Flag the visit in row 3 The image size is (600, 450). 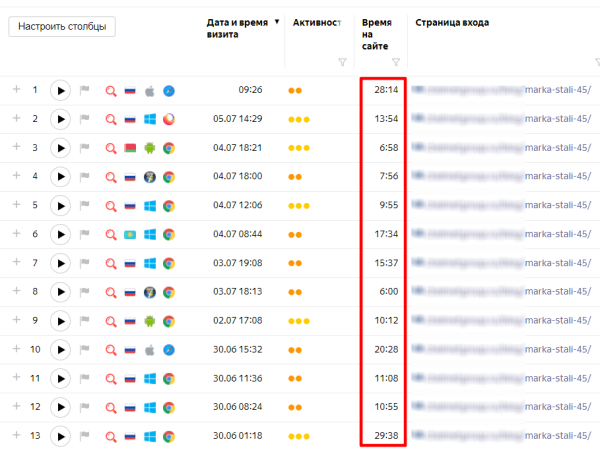(x=85, y=147)
